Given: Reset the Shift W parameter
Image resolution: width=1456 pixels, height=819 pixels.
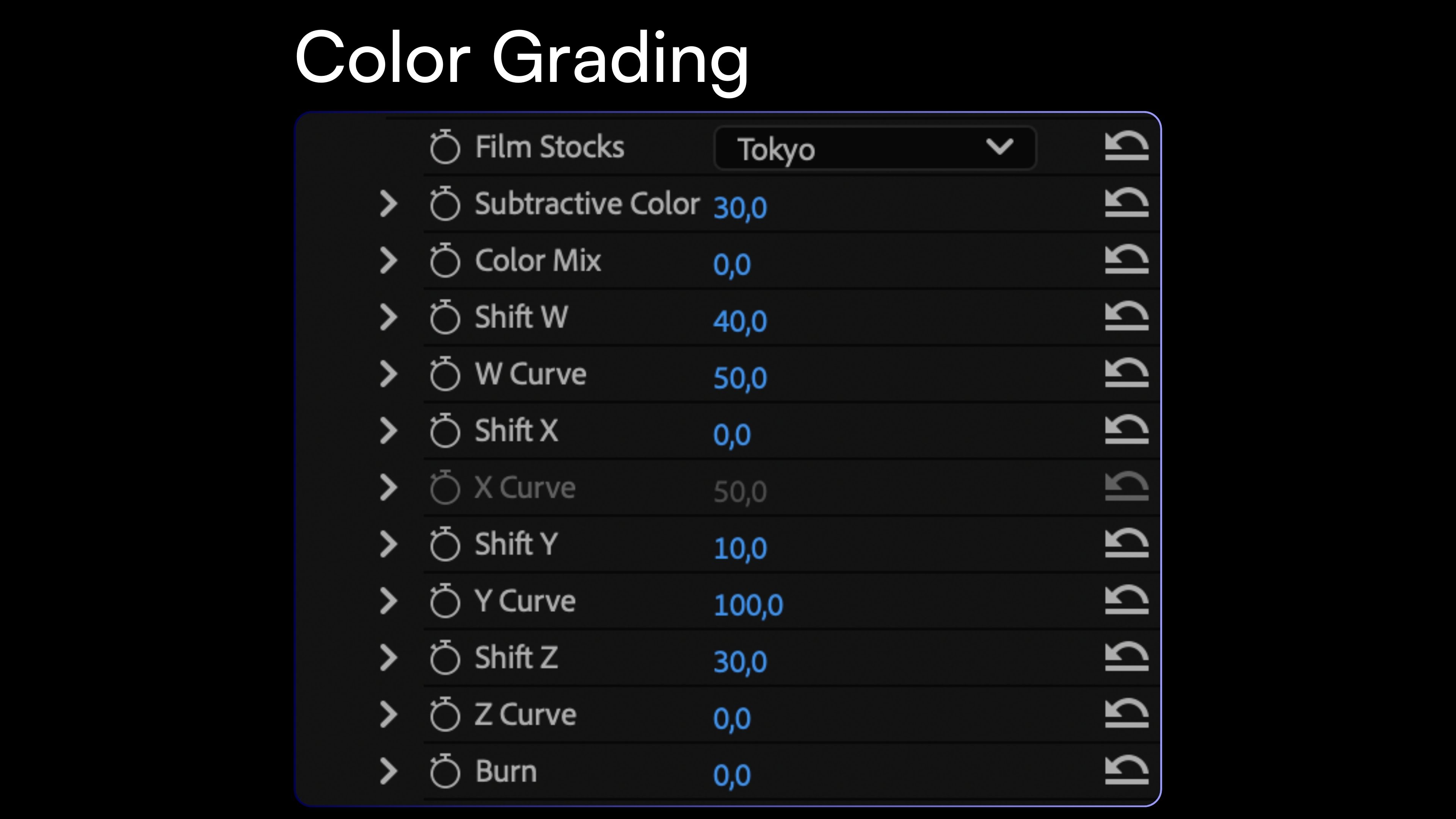Looking at the screenshot, I should [x=1126, y=316].
